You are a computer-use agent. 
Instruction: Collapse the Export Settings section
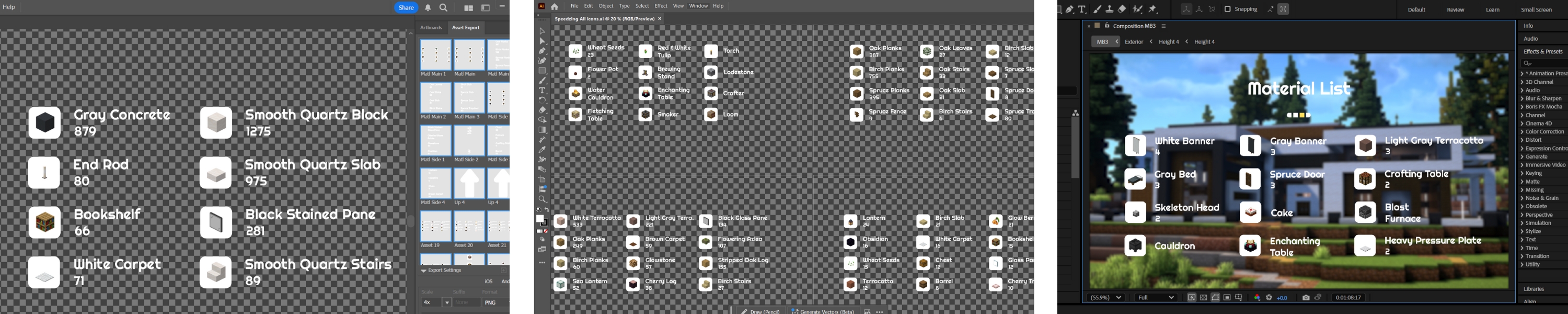424,270
